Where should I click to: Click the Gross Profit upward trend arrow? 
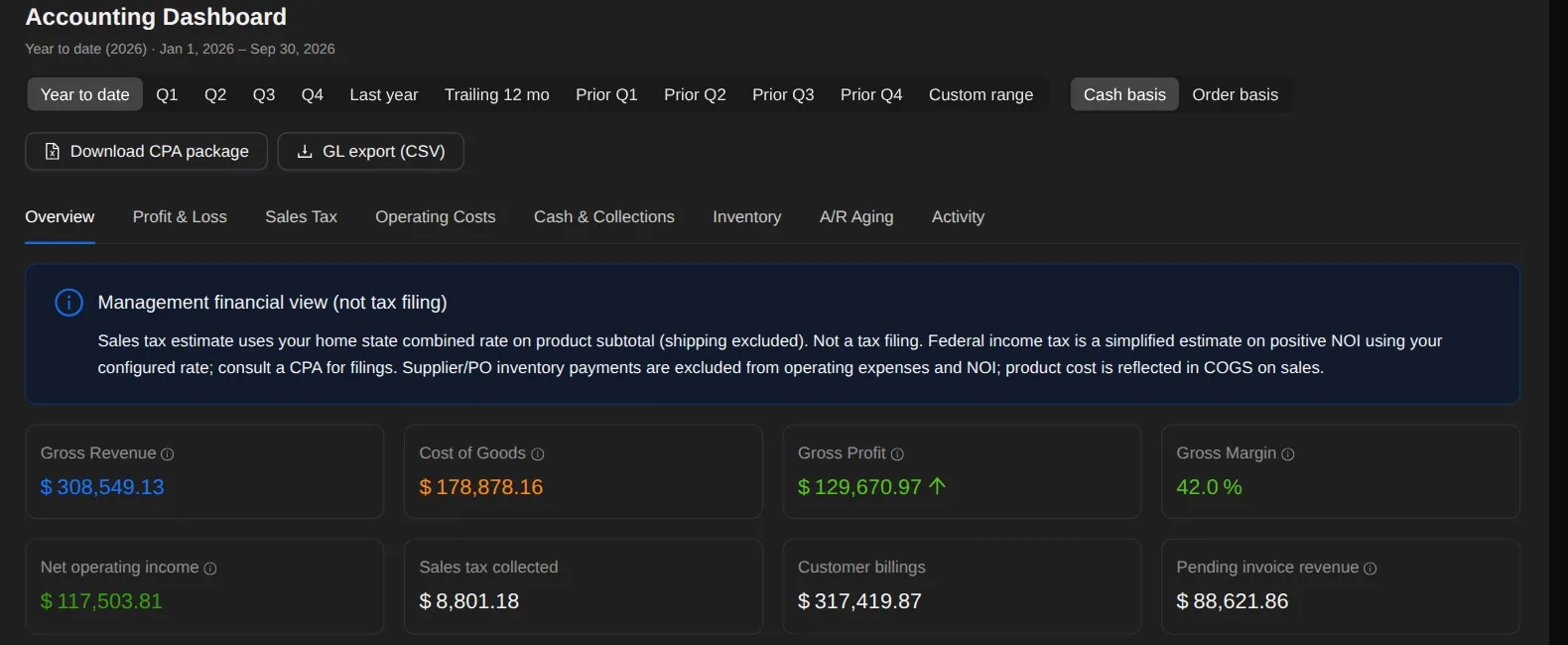coord(938,486)
